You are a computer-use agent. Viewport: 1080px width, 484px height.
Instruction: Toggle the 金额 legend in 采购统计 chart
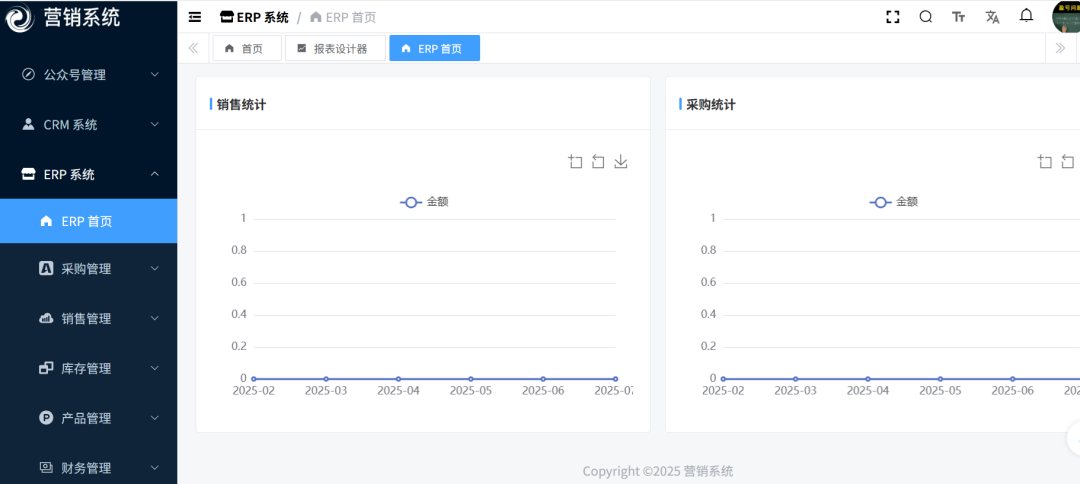pyautogui.click(x=893, y=202)
